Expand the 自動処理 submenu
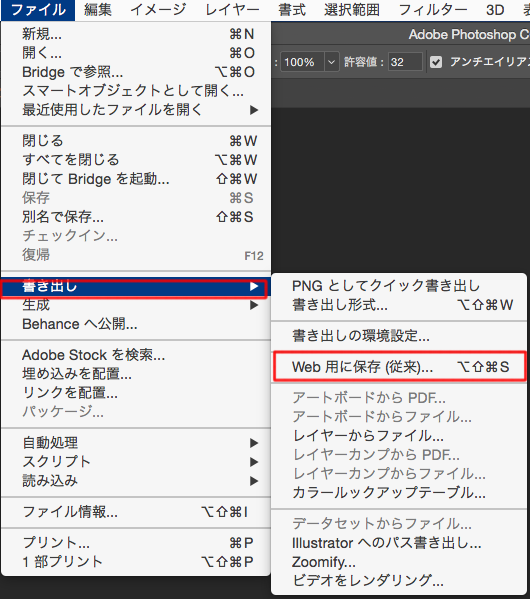 click(x=136, y=443)
